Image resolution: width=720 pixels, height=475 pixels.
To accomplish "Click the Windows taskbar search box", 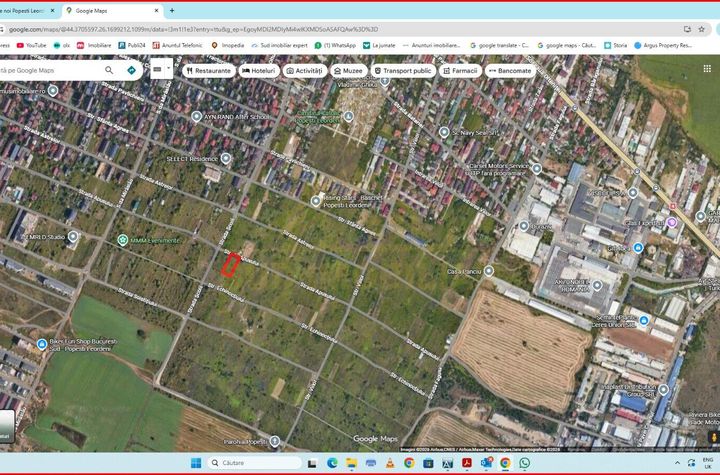I will (x=260, y=463).
